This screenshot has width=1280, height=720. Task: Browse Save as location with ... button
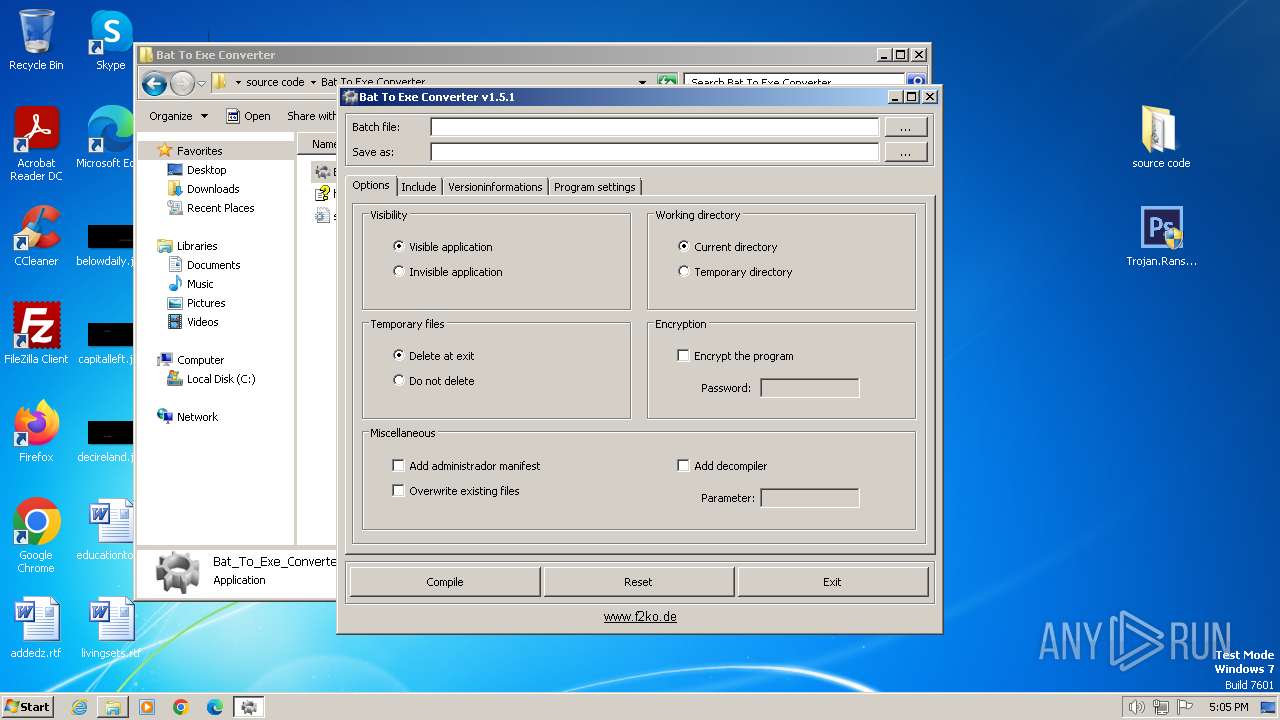[905, 152]
